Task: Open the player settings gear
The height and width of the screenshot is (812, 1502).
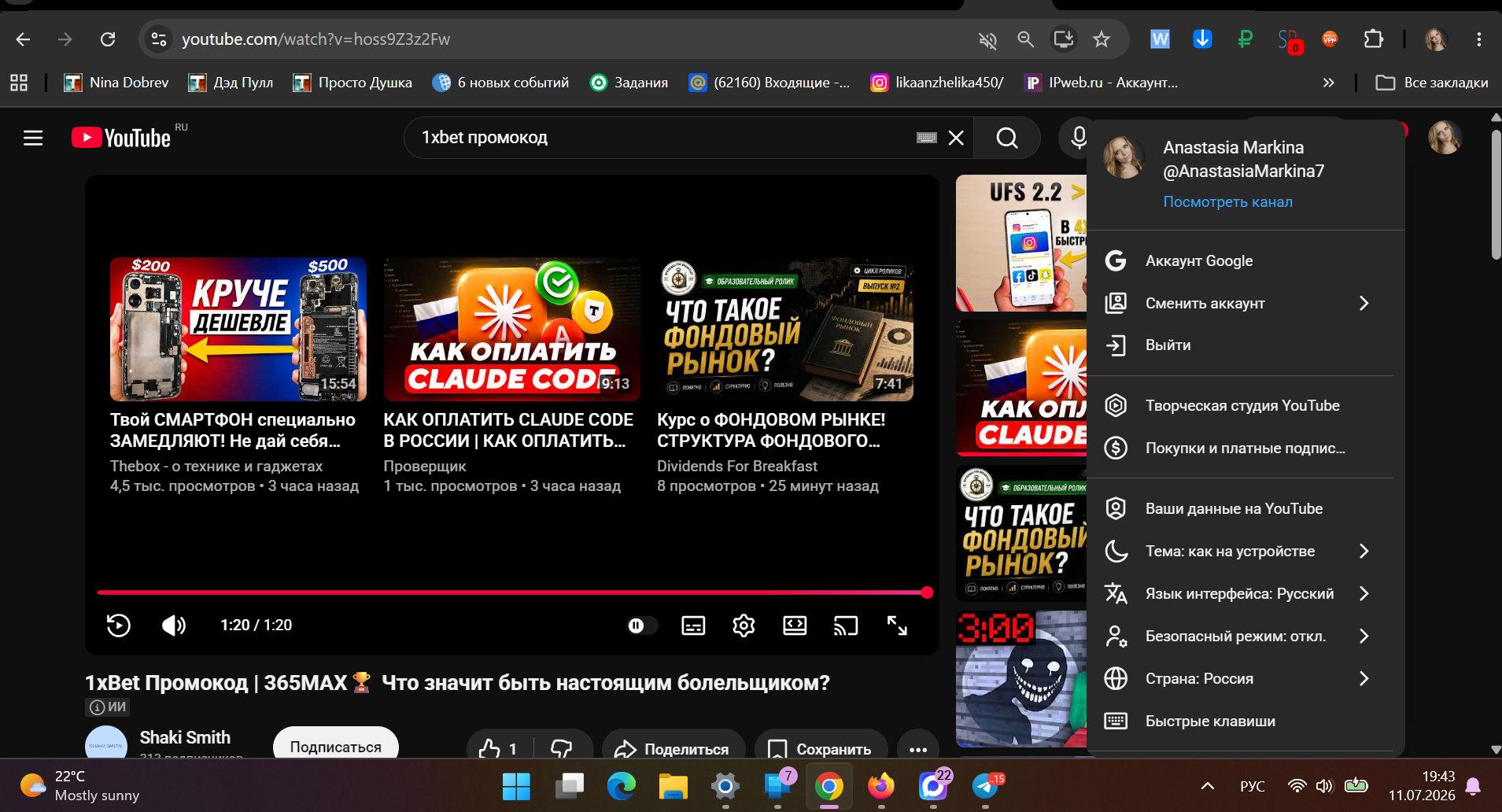Action: pos(744,625)
